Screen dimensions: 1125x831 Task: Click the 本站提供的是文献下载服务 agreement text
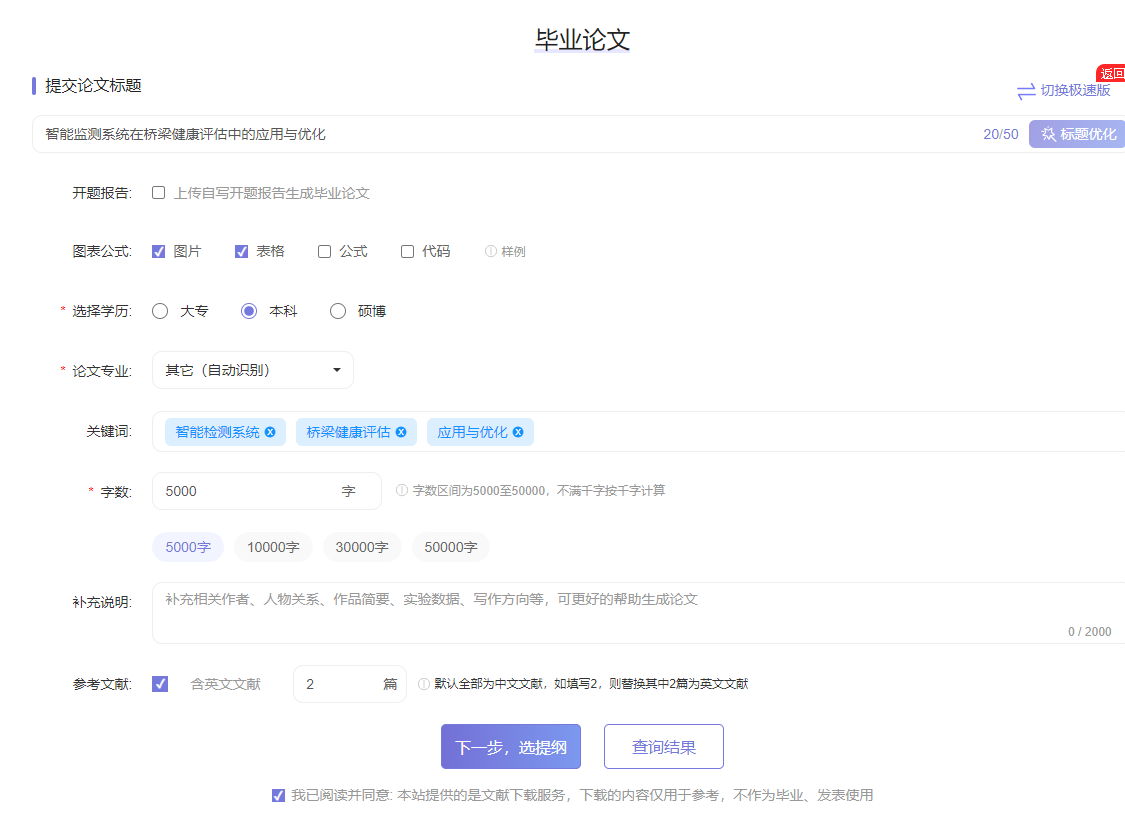click(635, 795)
